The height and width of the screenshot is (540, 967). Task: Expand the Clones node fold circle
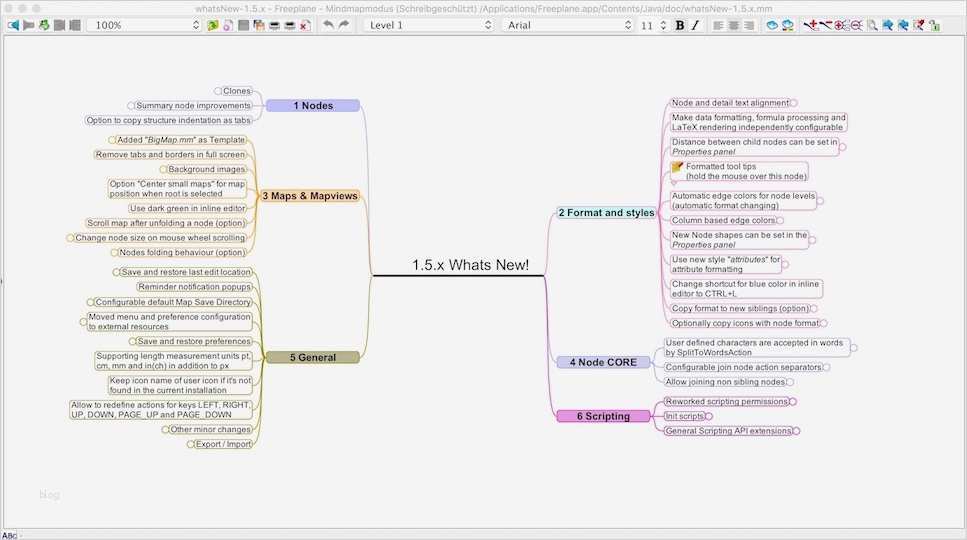218,91
